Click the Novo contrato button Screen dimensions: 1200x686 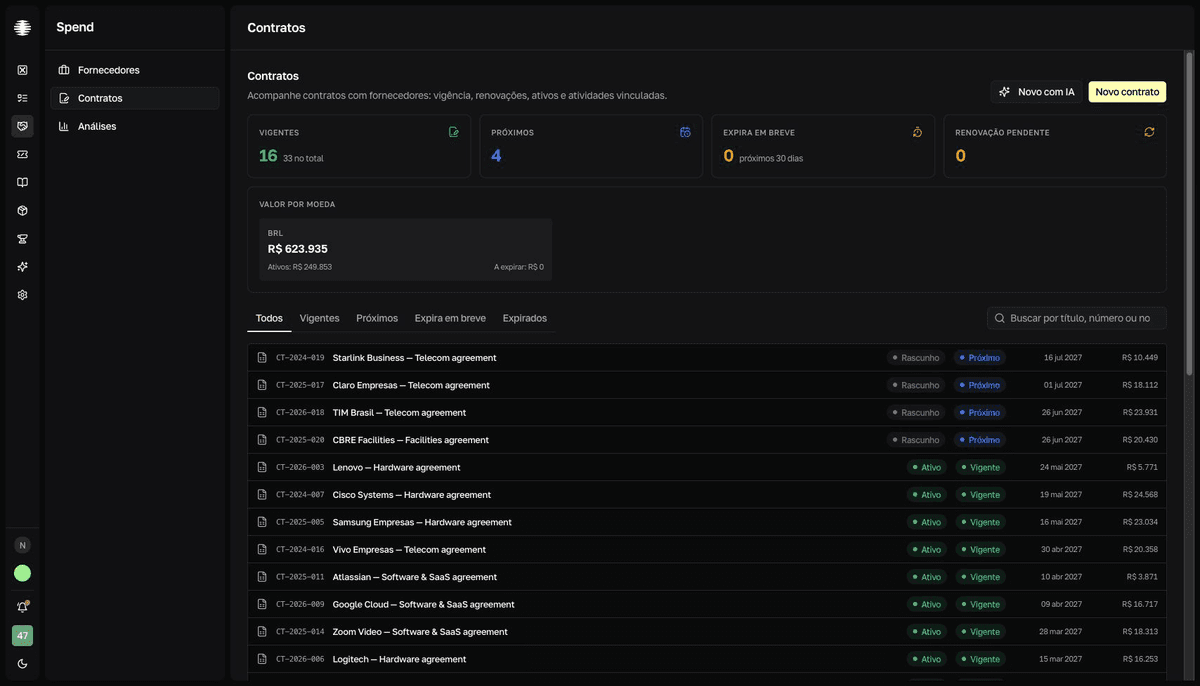[1127, 92]
